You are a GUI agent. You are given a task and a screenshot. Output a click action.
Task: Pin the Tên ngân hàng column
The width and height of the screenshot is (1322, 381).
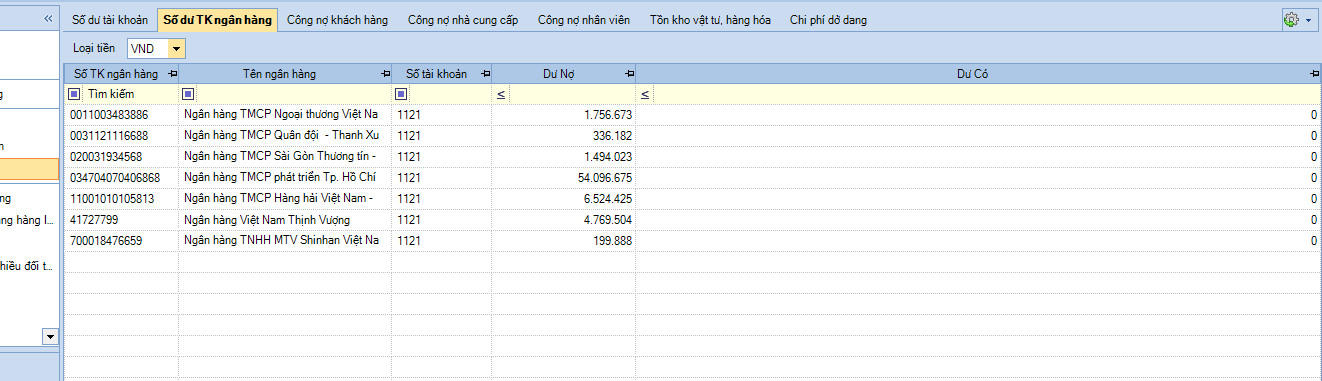click(x=386, y=74)
